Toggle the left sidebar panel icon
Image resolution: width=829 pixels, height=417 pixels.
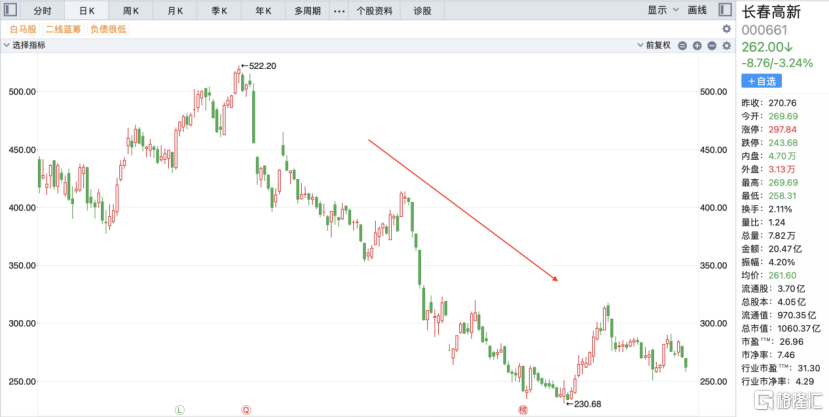tap(10, 10)
